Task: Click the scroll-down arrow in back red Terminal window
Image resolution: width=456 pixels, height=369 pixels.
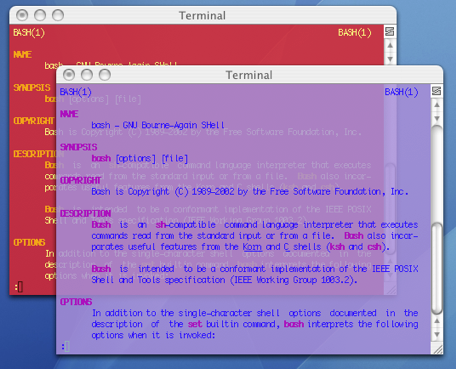Action: [390, 59]
